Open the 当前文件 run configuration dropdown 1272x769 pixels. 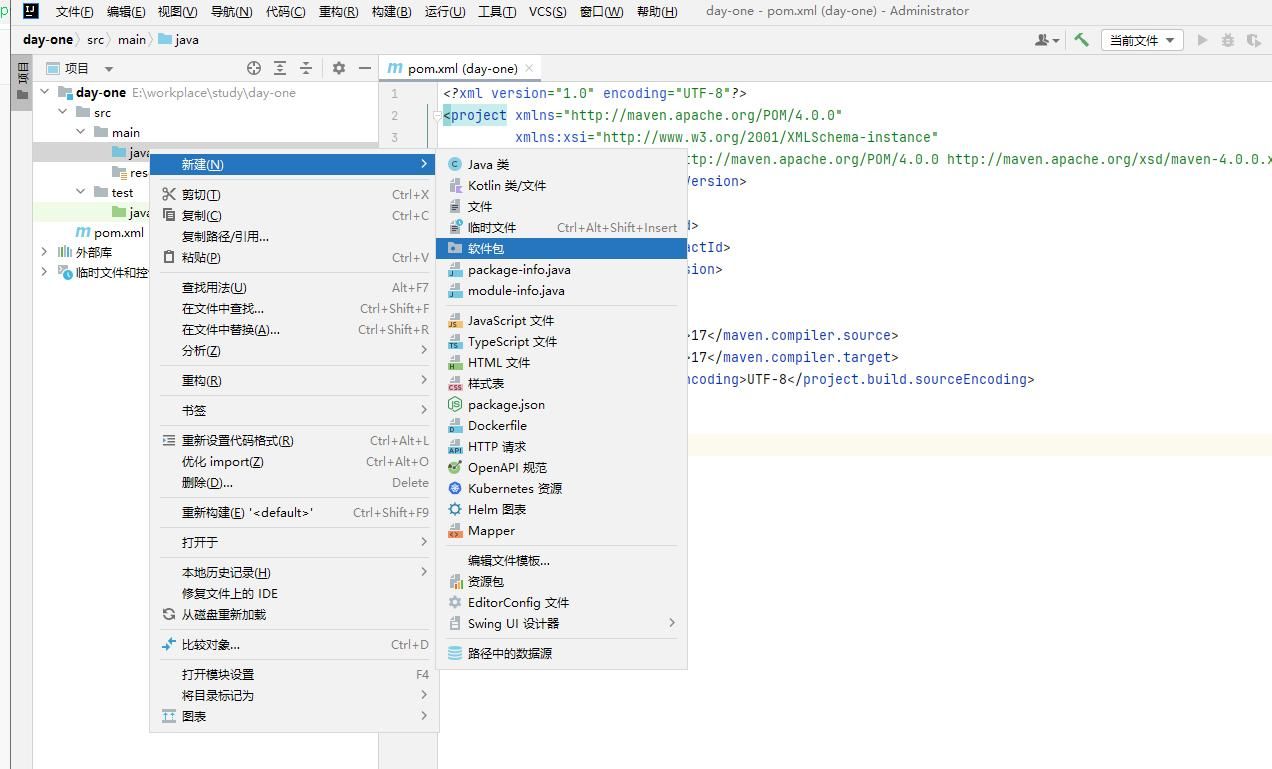[x=1142, y=40]
